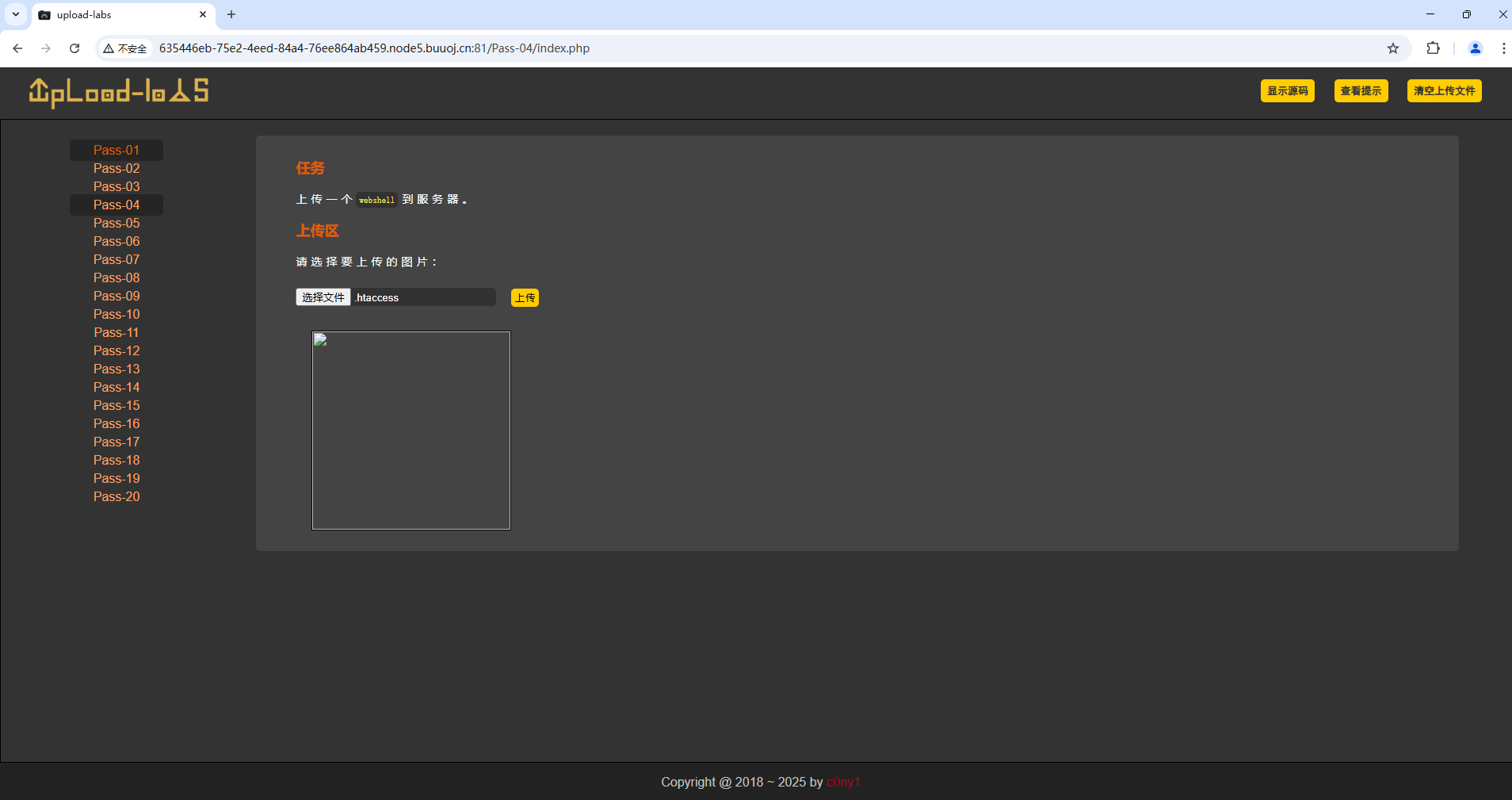Click the browser forward arrow
This screenshot has width=1512, height=800.
click(46, 48)
